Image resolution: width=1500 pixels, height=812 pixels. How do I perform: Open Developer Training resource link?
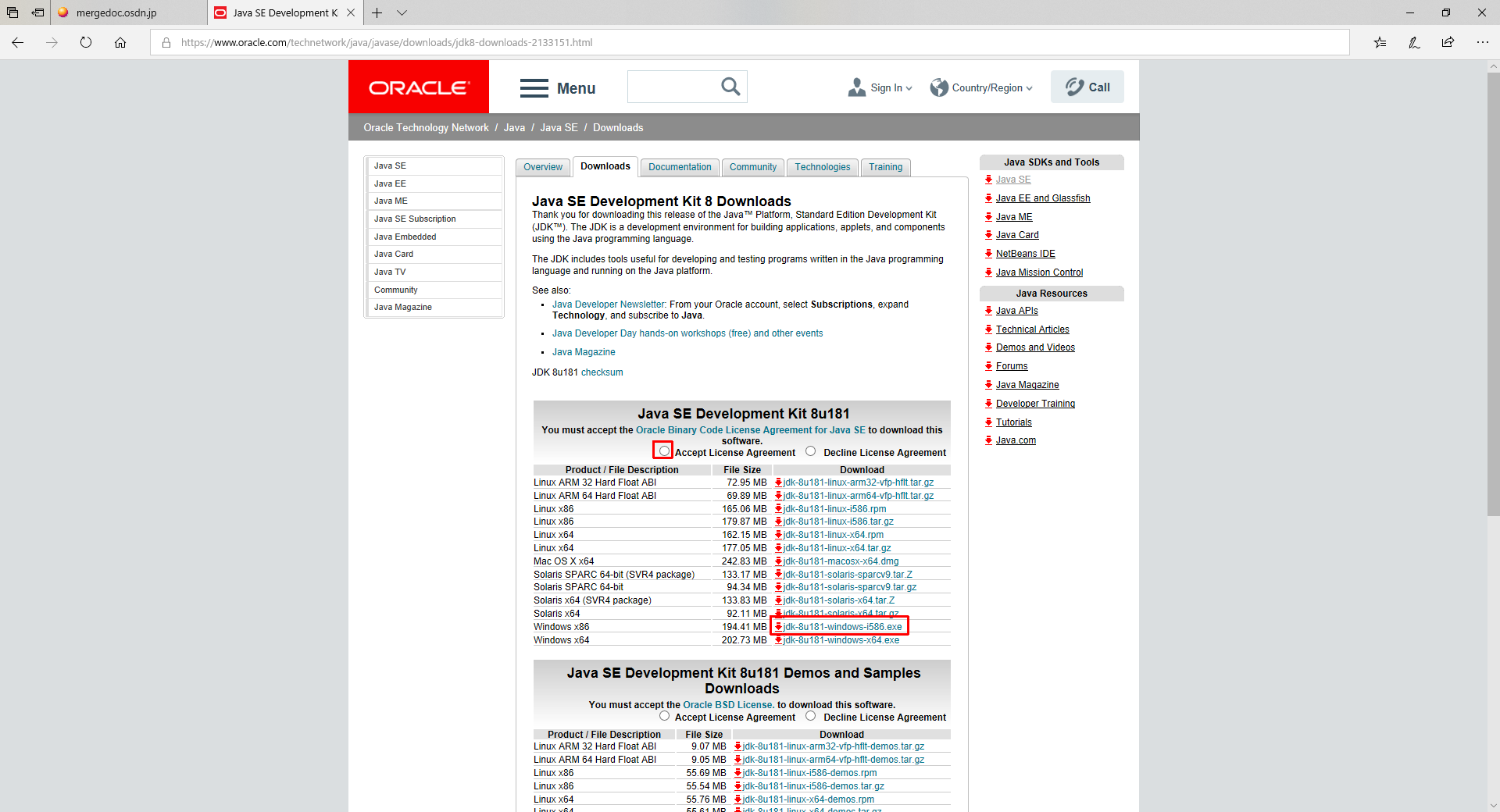tap(1035, 404)
